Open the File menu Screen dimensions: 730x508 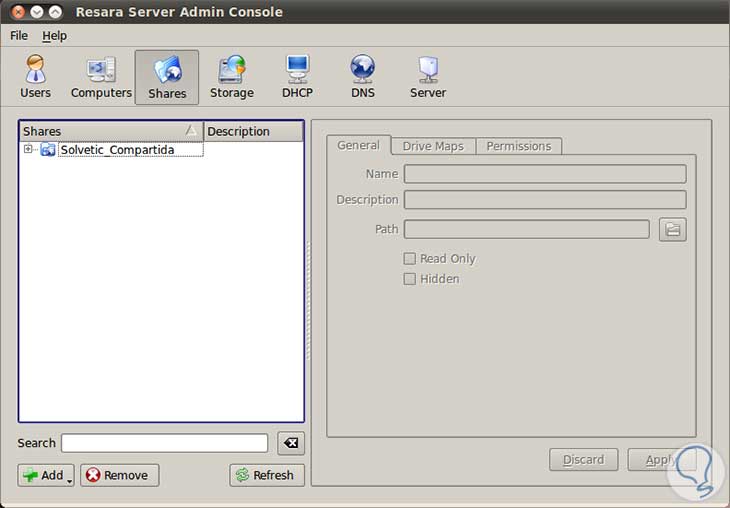(x=19, y=36)
